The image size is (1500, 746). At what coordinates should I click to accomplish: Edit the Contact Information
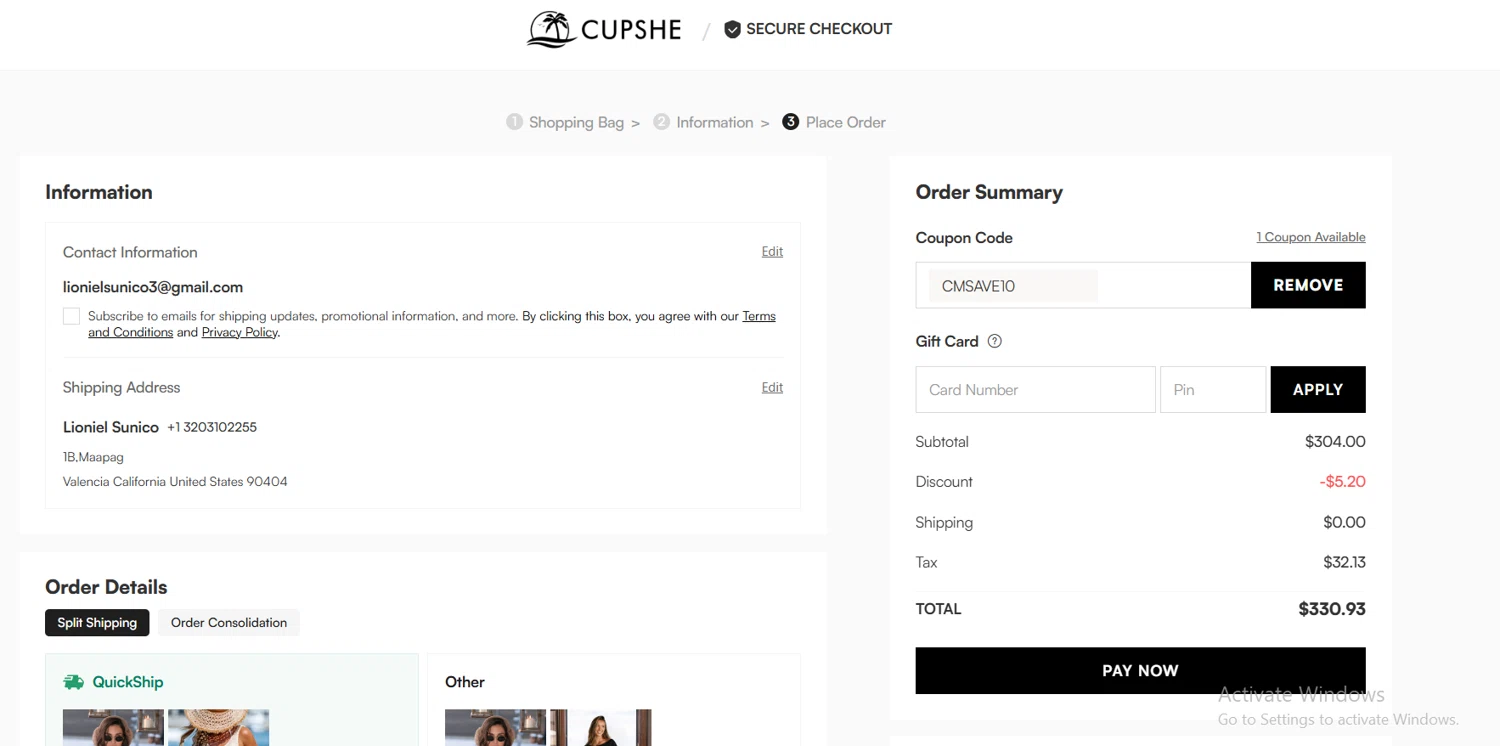pyautogui.click(x=772, y=252)
